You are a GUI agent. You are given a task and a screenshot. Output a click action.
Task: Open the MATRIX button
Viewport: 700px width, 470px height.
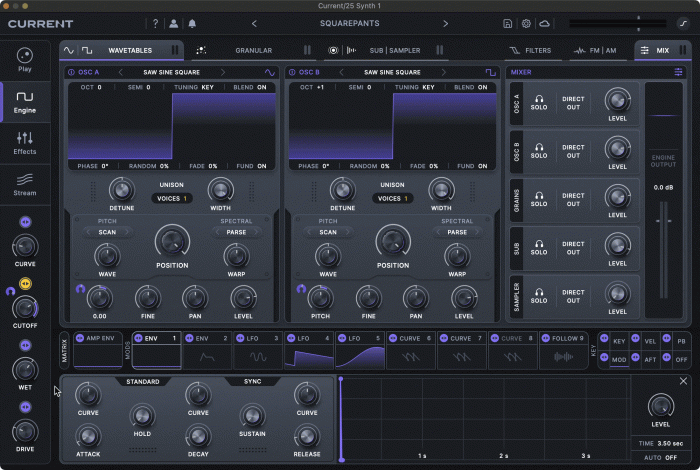click(x=64, y=350)
